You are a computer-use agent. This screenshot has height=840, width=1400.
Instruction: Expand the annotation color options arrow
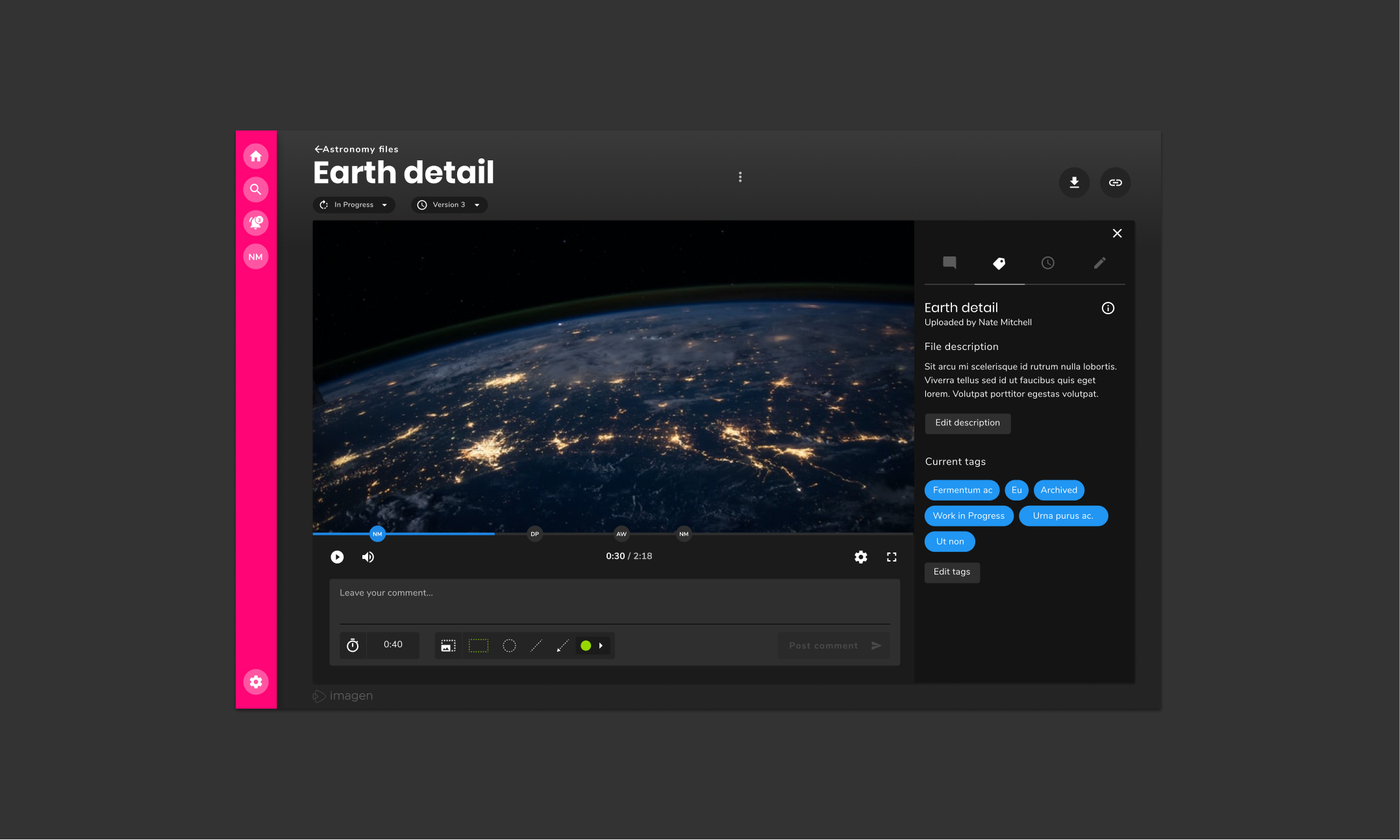click(601, 646)
